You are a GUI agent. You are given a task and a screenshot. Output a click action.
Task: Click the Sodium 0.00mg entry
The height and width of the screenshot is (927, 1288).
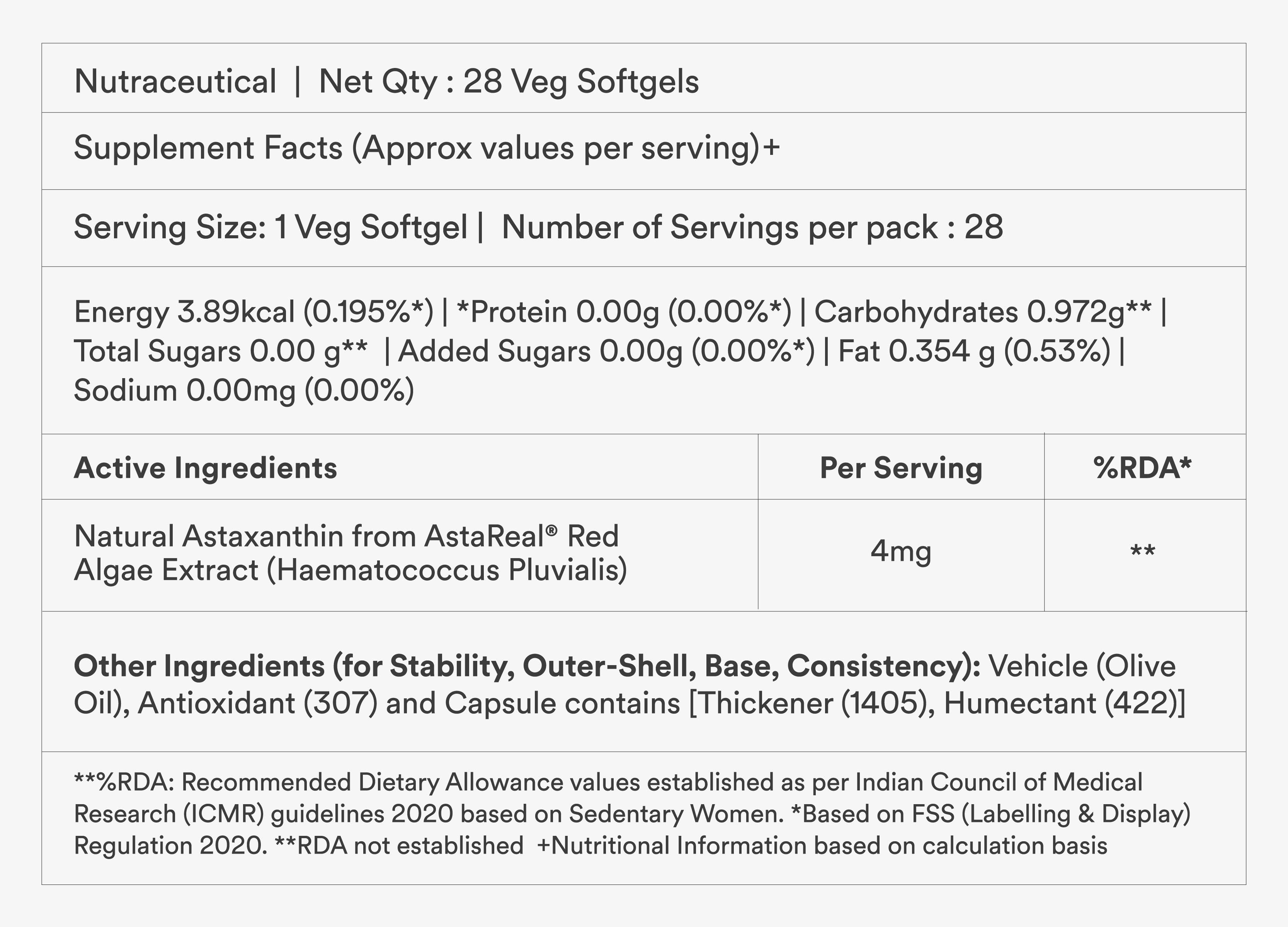(243, 390)
